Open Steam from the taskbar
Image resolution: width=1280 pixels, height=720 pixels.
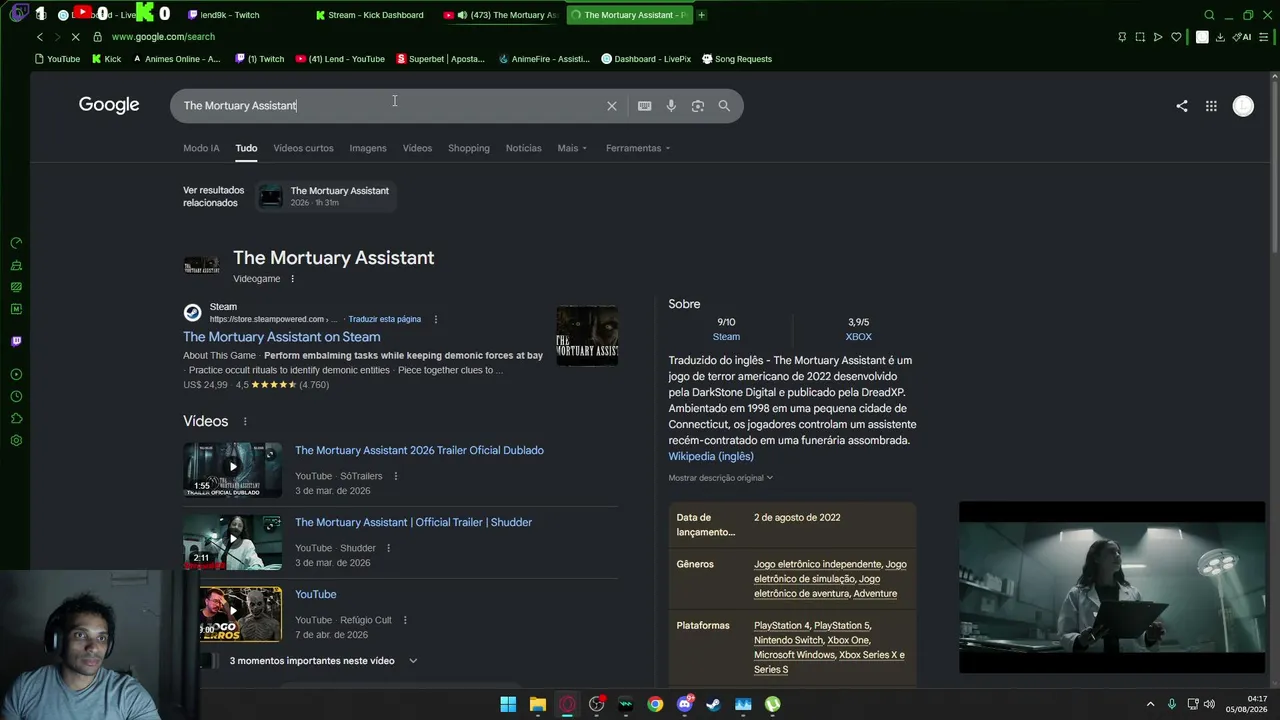(x=713, y=704)
